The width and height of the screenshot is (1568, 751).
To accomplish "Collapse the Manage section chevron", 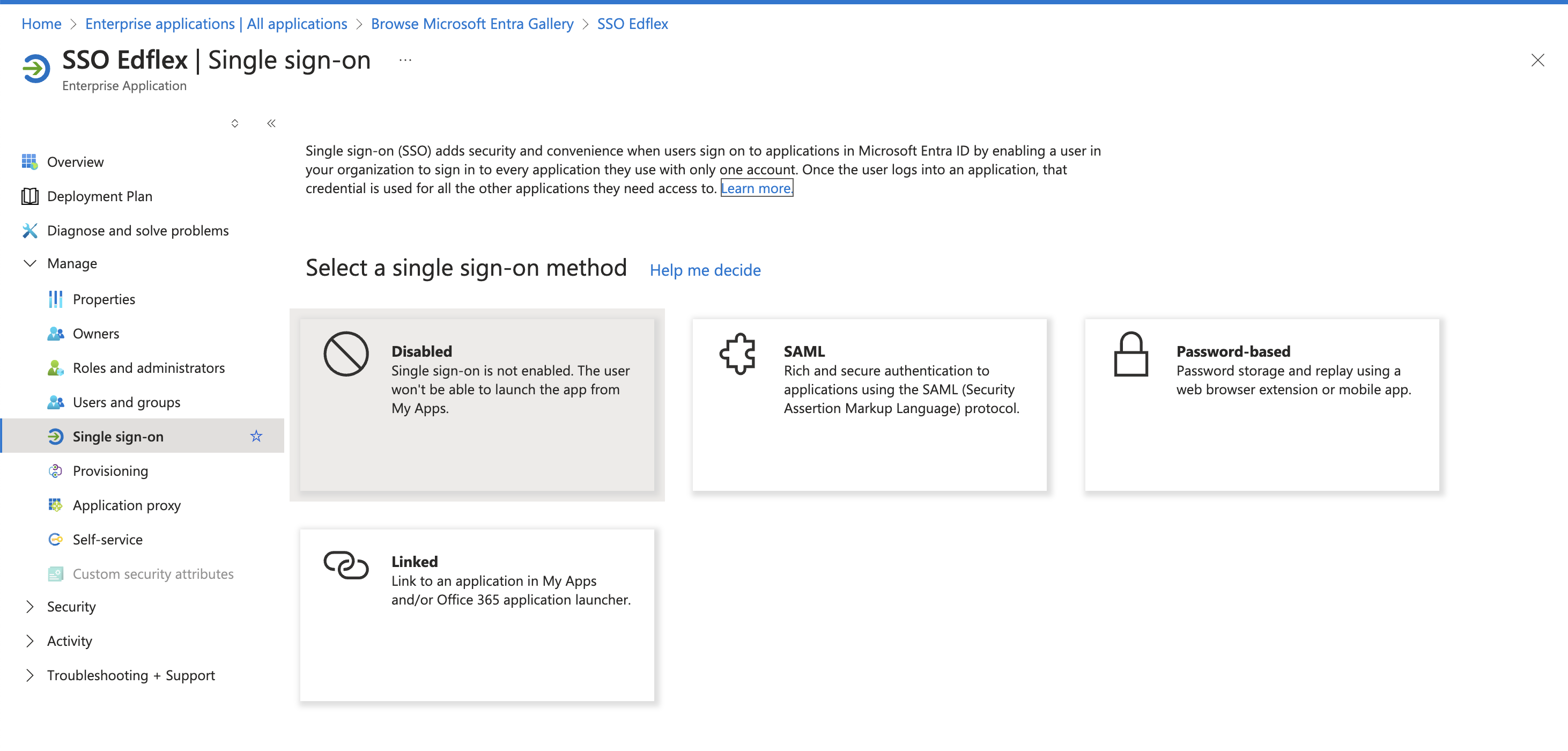I will click(x=30, y=263).
